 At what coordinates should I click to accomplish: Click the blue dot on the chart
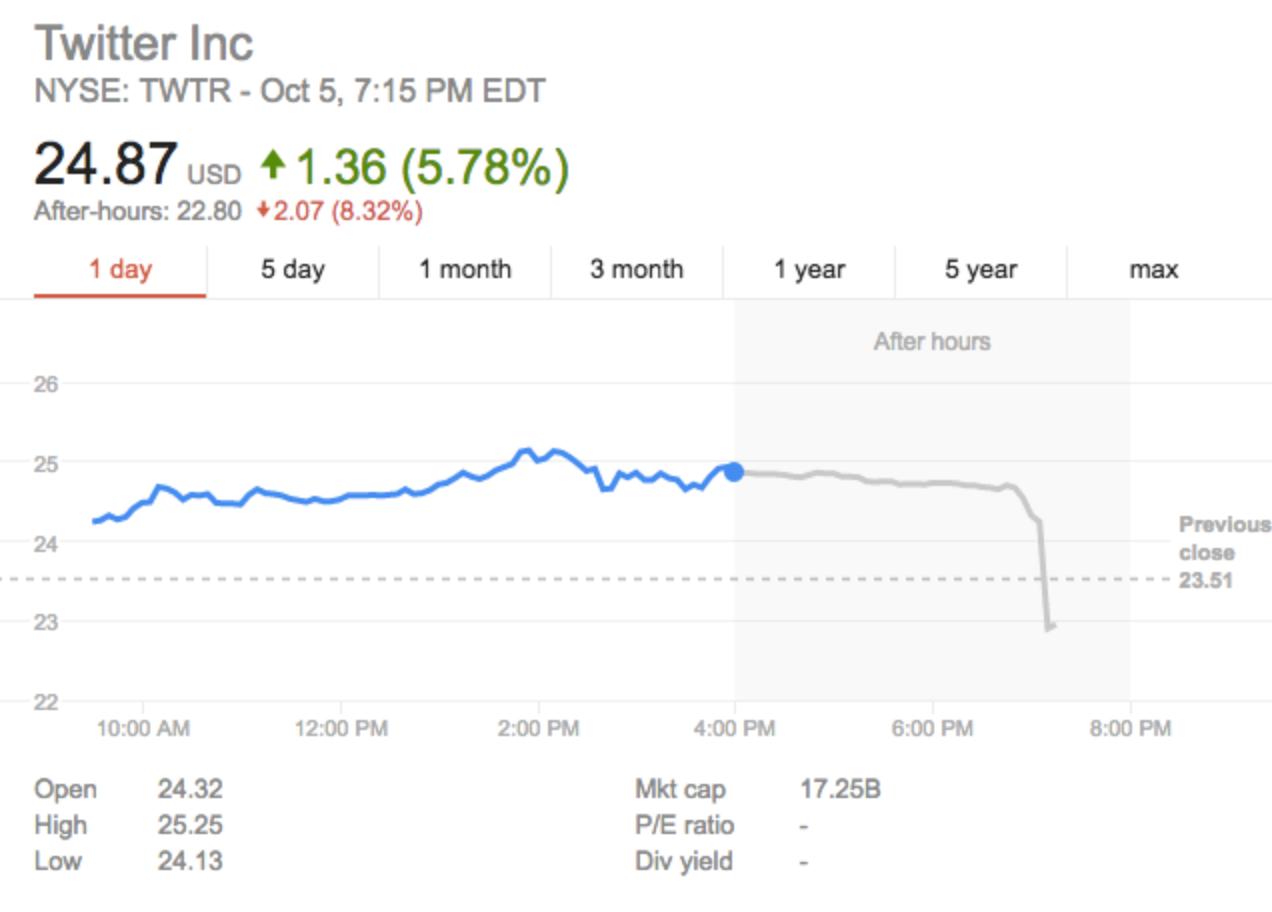point(734,472)
